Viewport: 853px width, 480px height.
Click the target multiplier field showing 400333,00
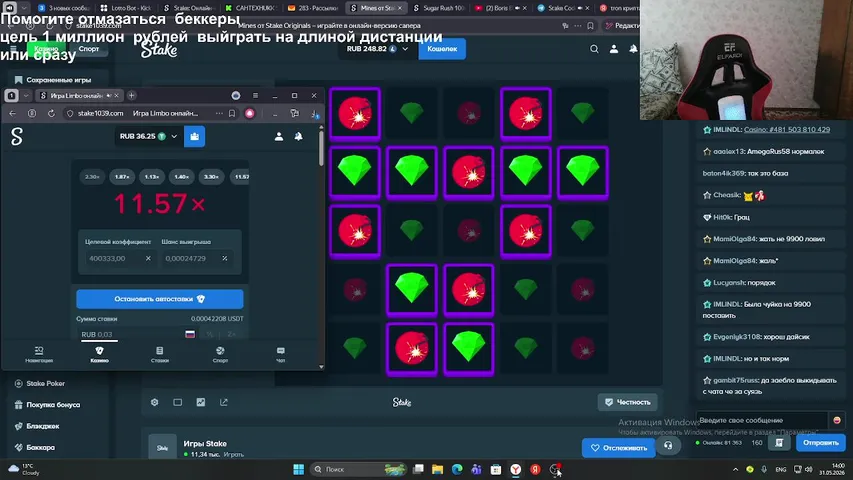click(x=114, y=259)
